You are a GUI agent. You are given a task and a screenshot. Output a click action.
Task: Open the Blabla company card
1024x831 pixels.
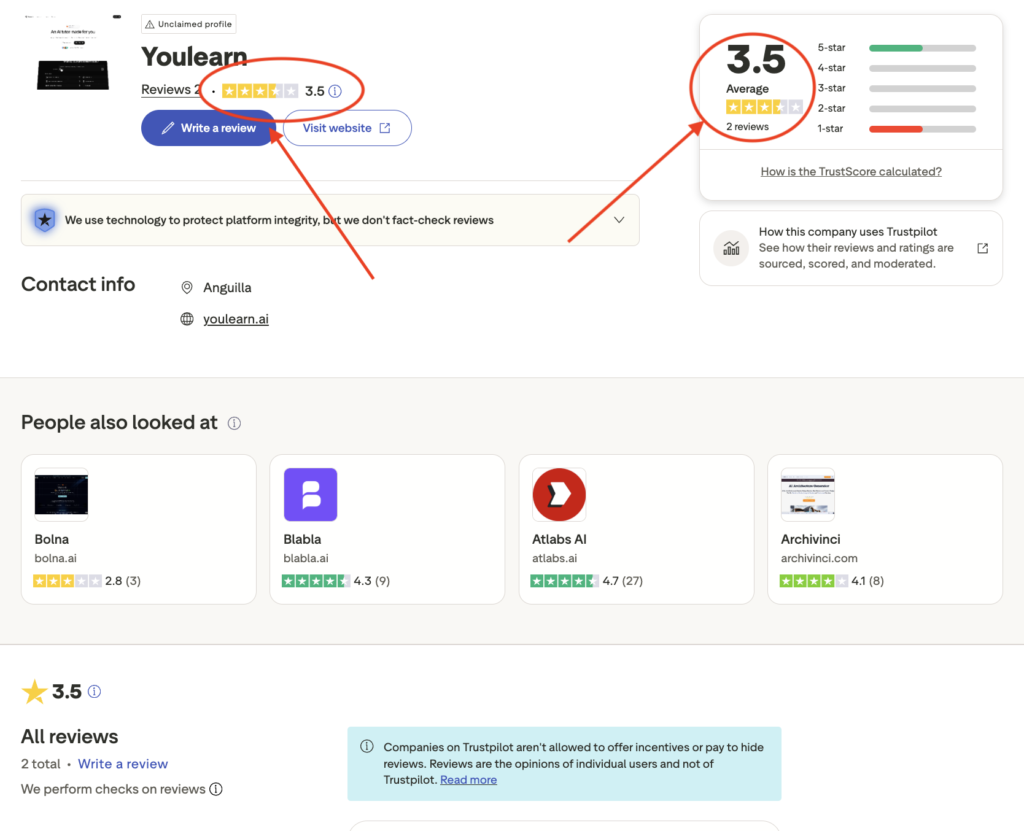(x=387, y=529)
